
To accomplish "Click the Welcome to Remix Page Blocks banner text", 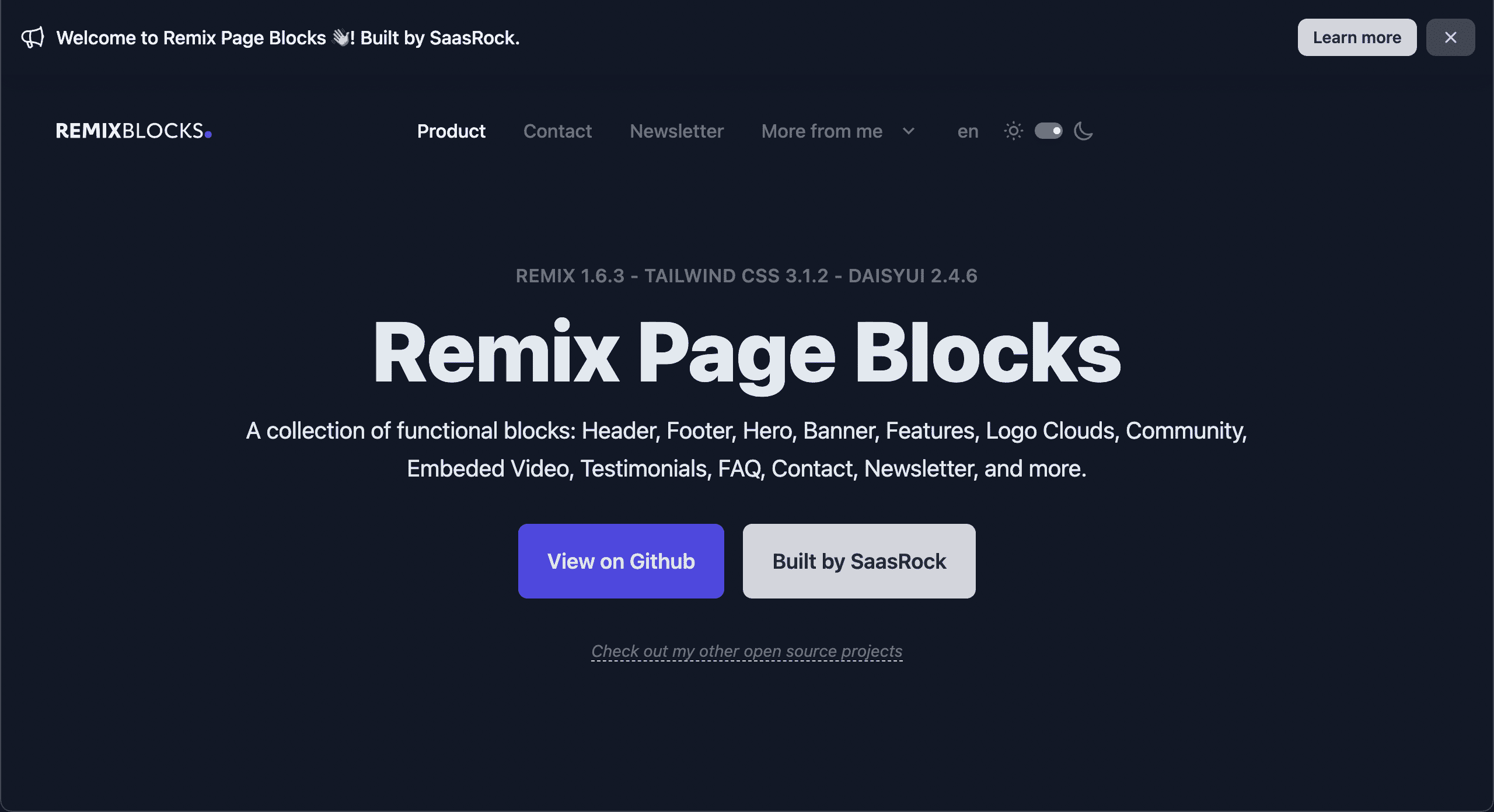I will point(288,38).
